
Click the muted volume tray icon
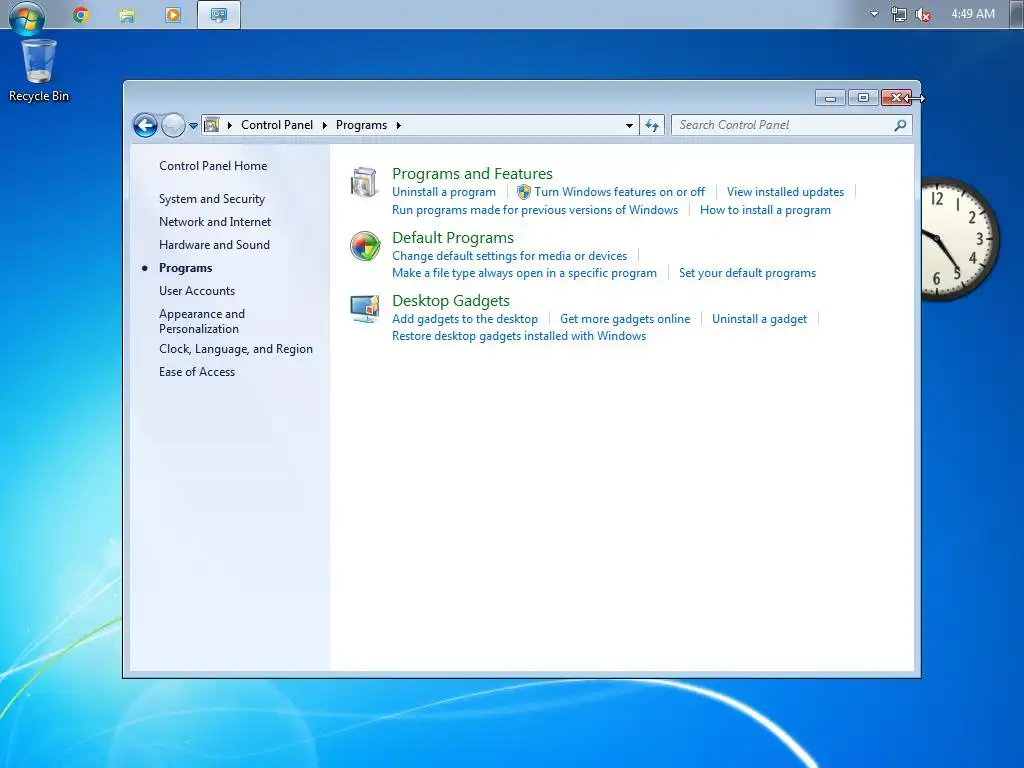coord(923,14)
